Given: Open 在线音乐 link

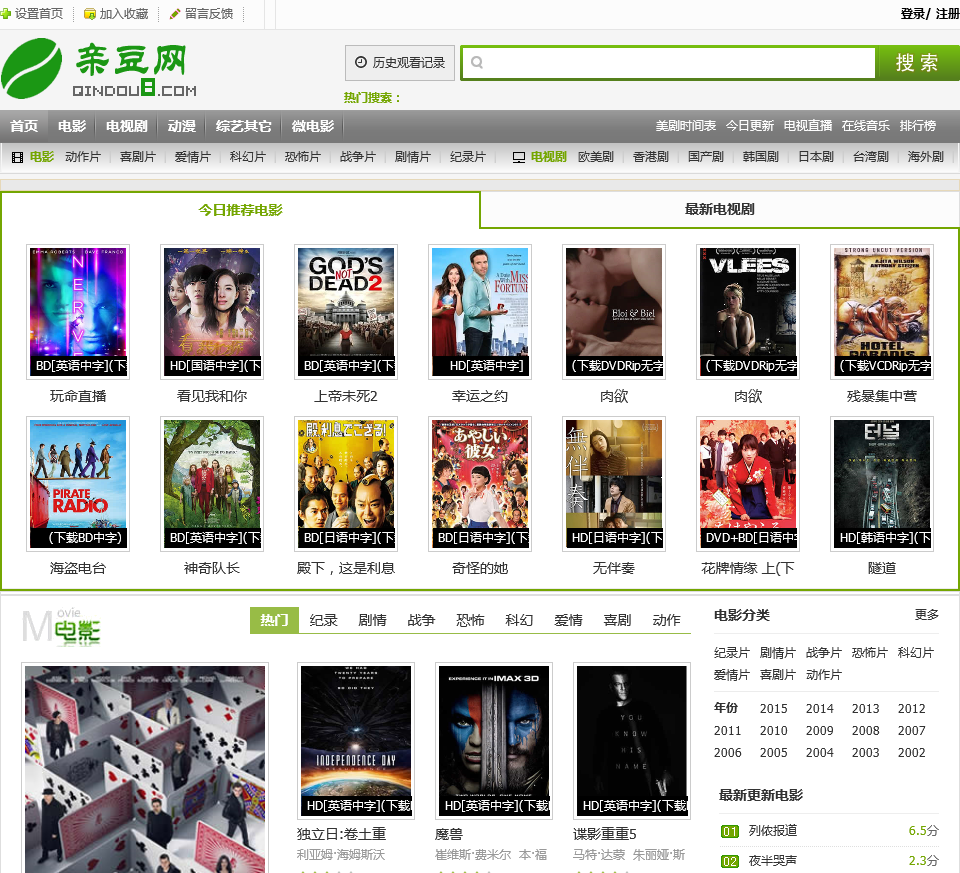Looking at the screenshot, I should [x=866, y=126].
